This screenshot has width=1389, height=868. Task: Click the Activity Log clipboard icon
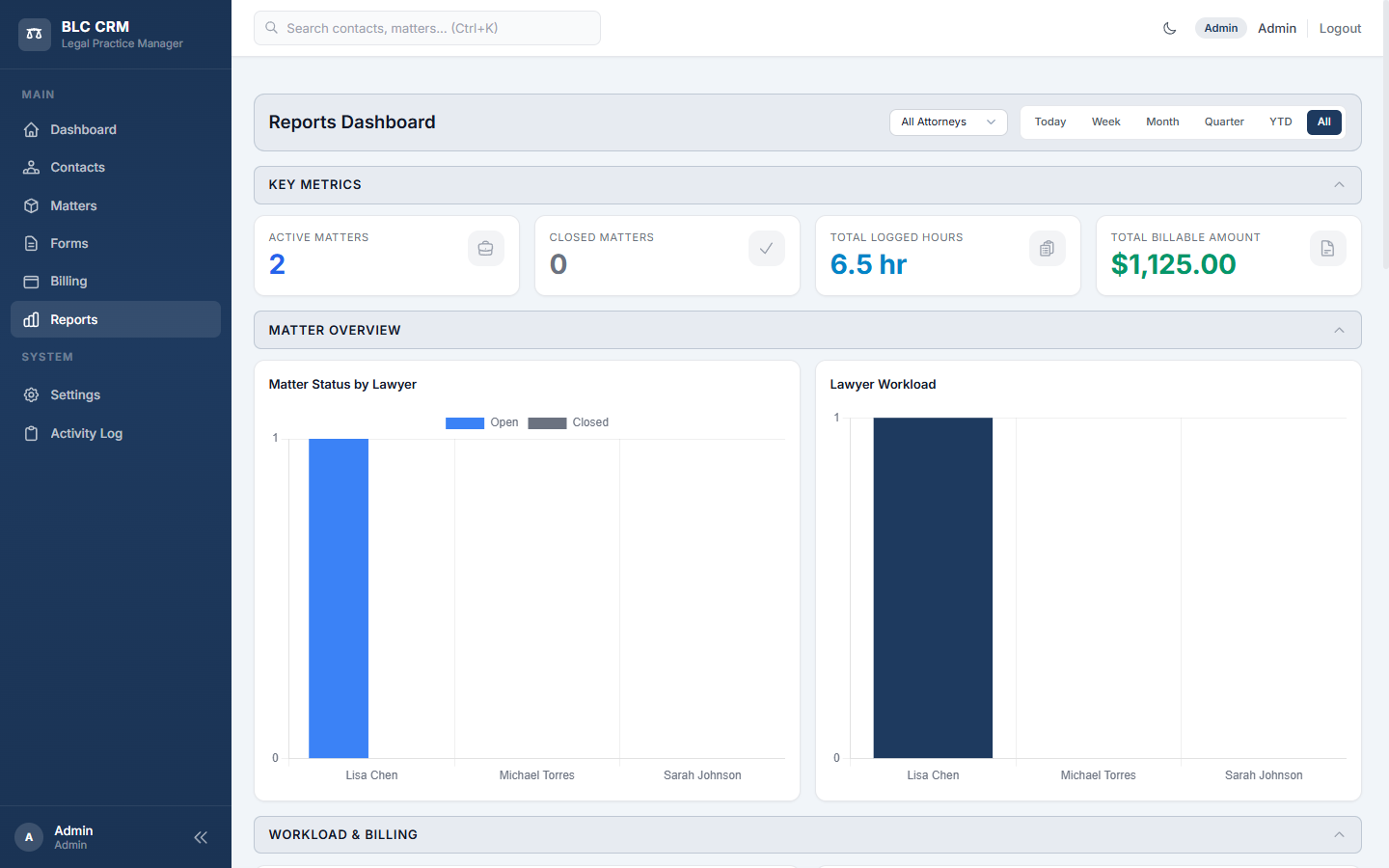point(31,433)
